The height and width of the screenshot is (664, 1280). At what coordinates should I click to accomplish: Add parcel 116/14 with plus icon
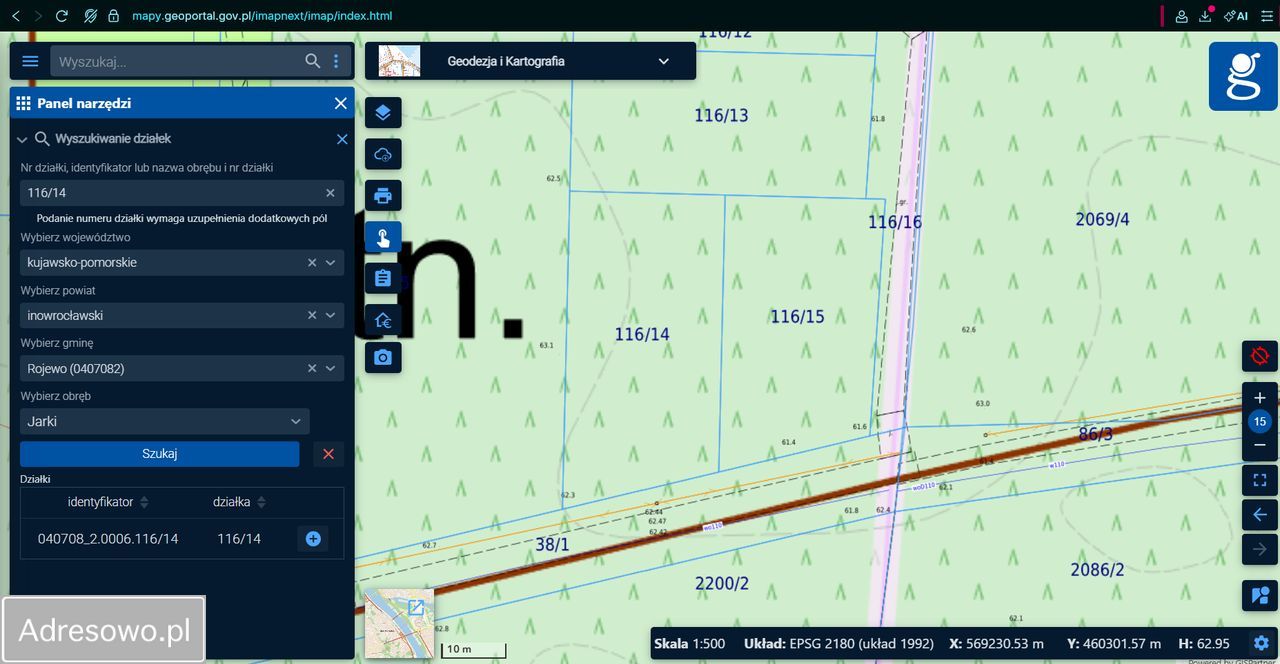[313, 539]
